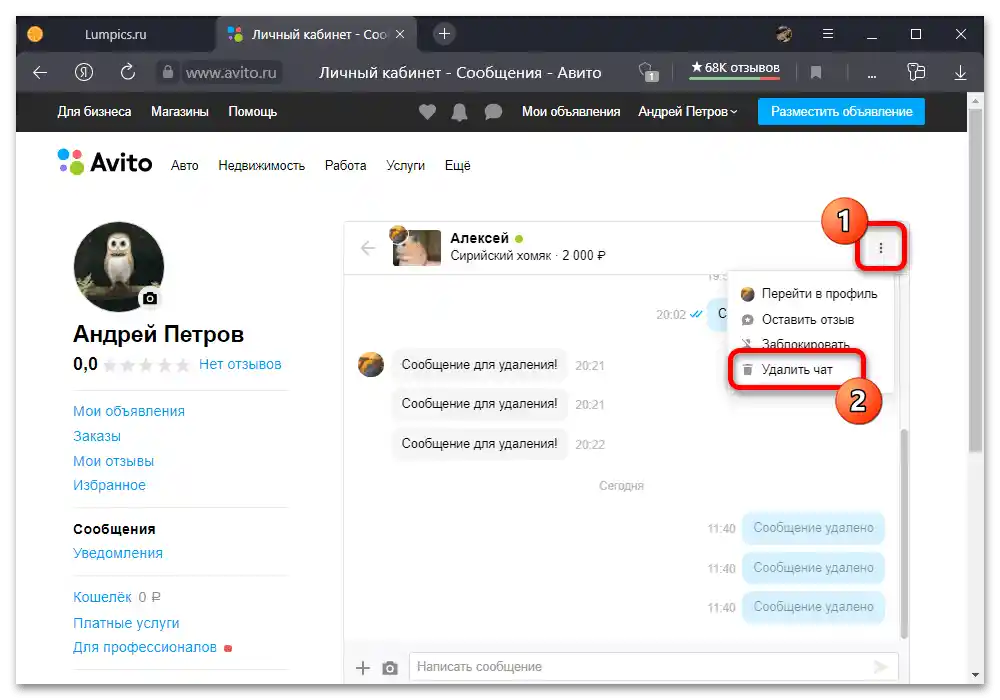1000x700 pixels.
Task: Click the 68K отзывов rating badge
Action: (x=735, y=70)
